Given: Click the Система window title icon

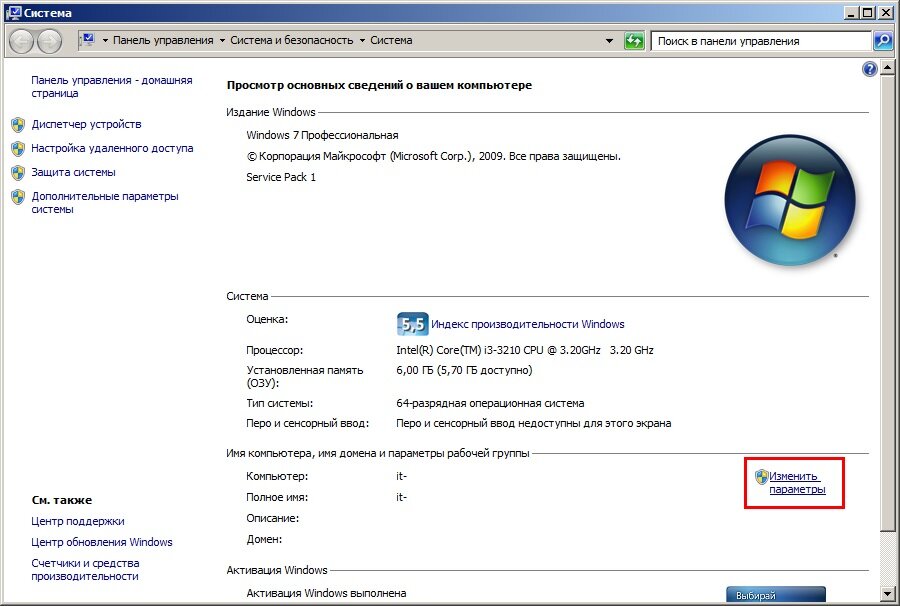Looking at the screenshot, I should click(x=13, y=12).
